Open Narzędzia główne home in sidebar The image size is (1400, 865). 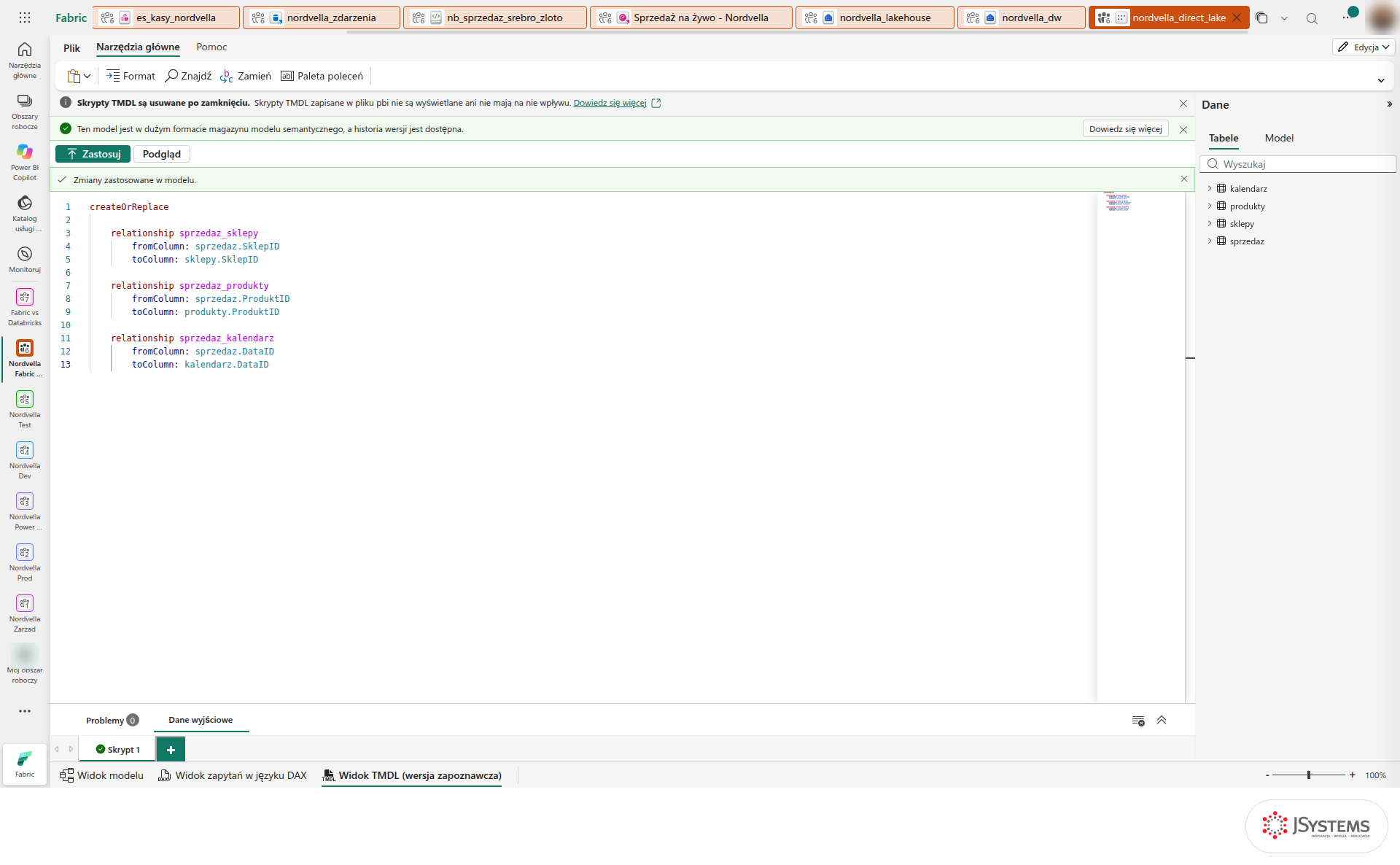point(25,60)
